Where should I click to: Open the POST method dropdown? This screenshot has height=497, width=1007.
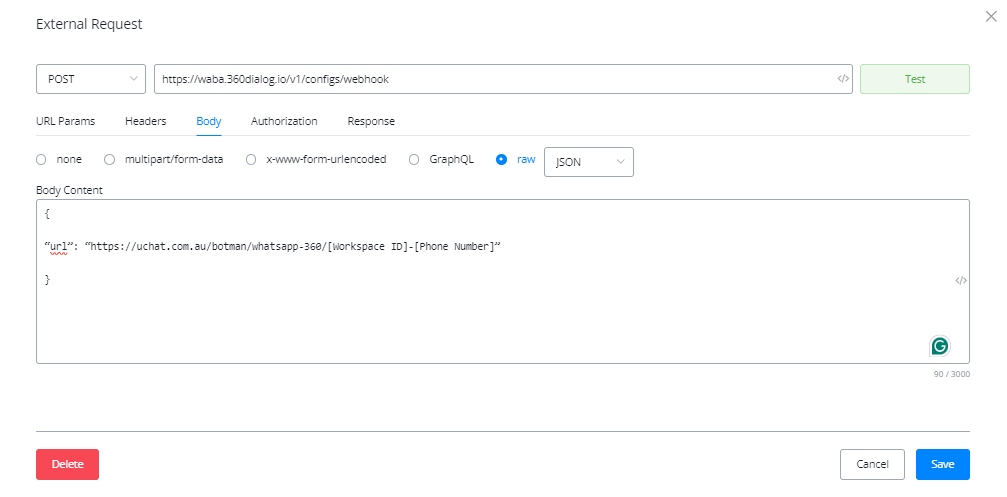91,79
